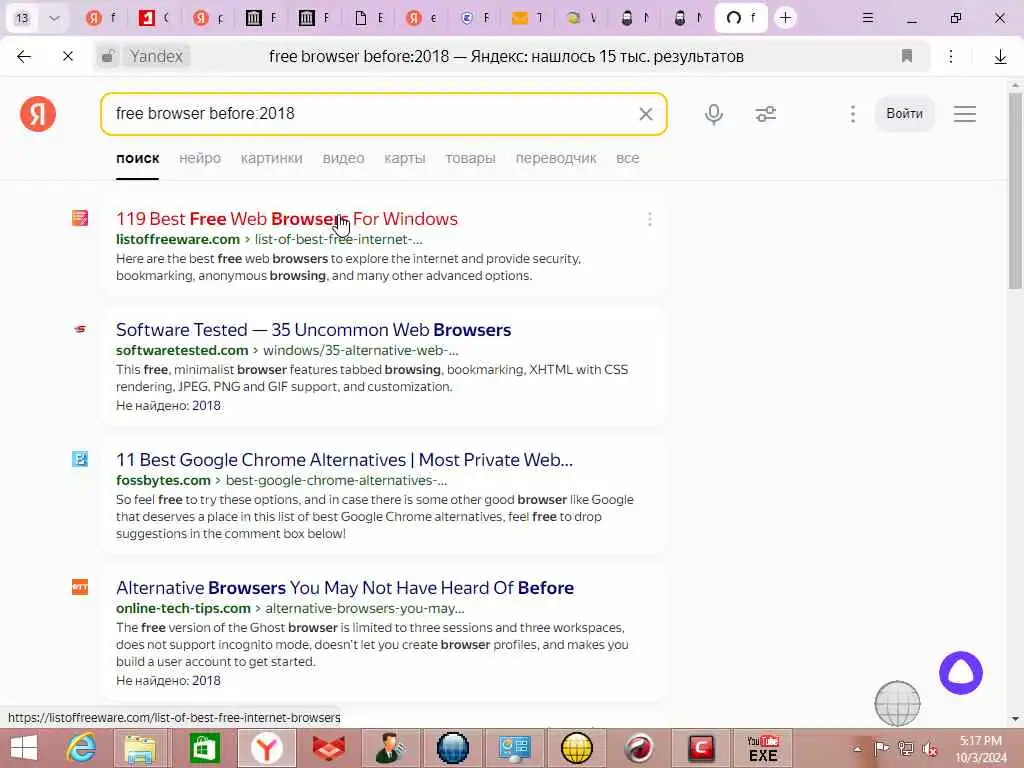Click Yandex Browser taskbar icon

(266, 748)
